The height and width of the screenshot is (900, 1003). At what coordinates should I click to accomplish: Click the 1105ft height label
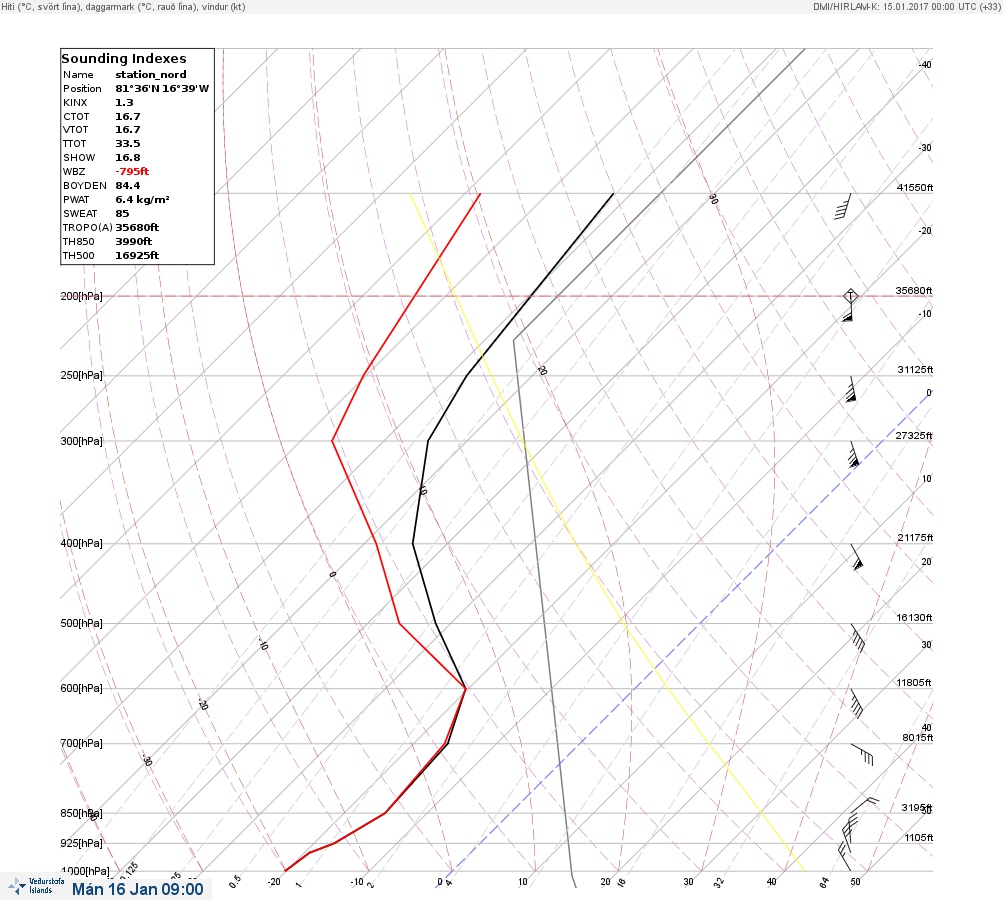pyautogui.click(x=919, y=837)
